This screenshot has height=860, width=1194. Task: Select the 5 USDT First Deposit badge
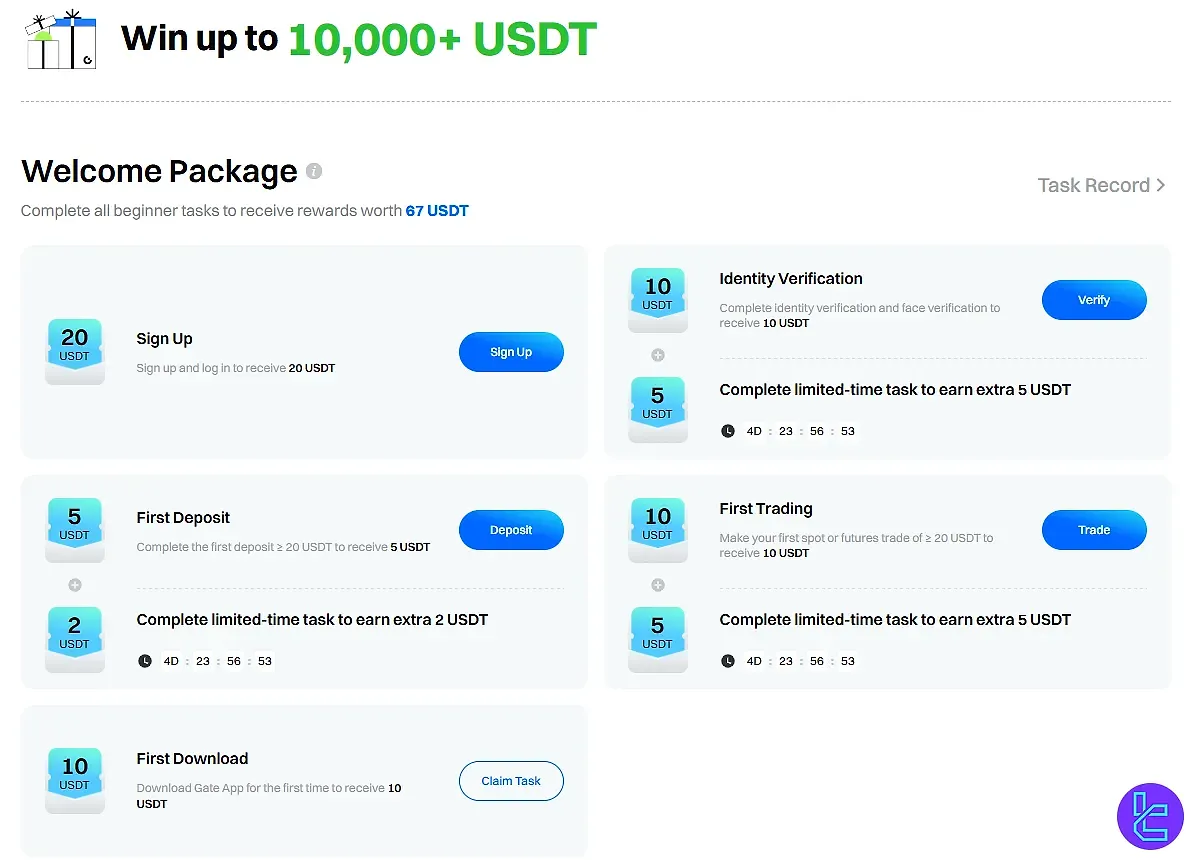pyautogui.click(x=75, y=529)
